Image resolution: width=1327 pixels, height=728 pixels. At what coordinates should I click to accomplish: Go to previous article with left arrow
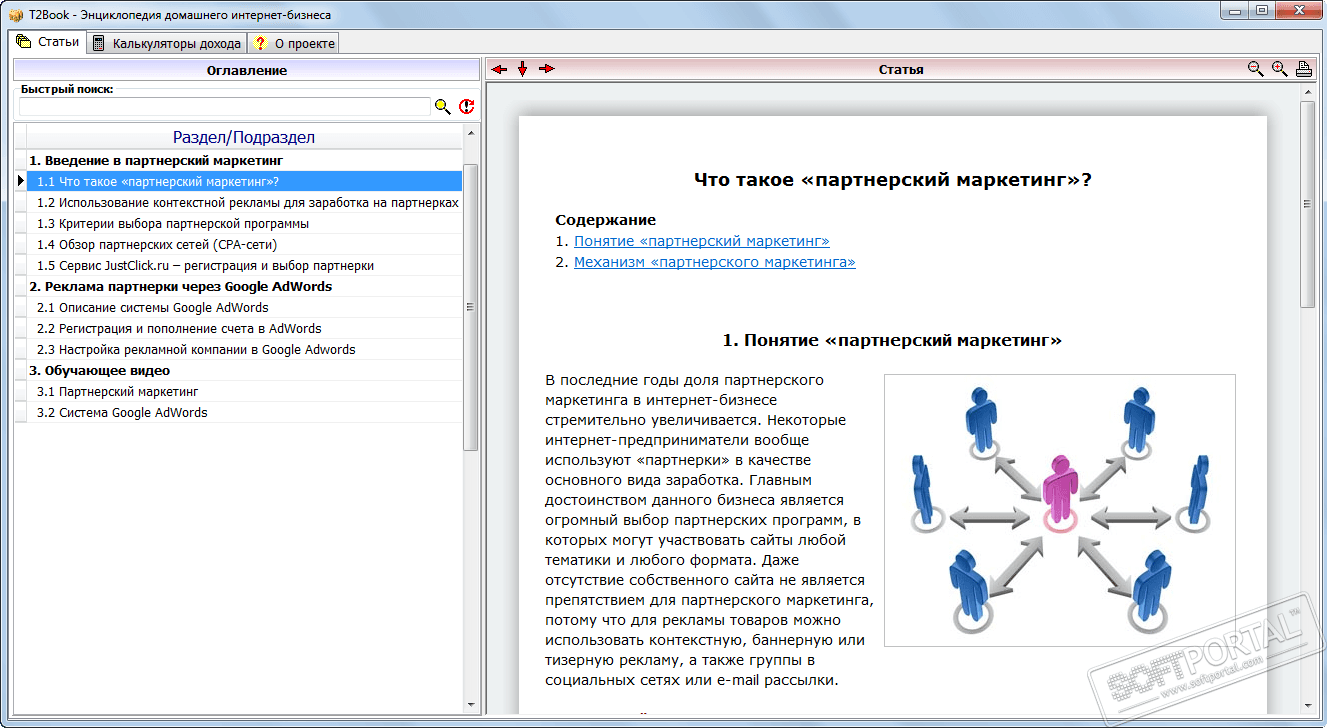pyautogui.click(x=499, y=69)
